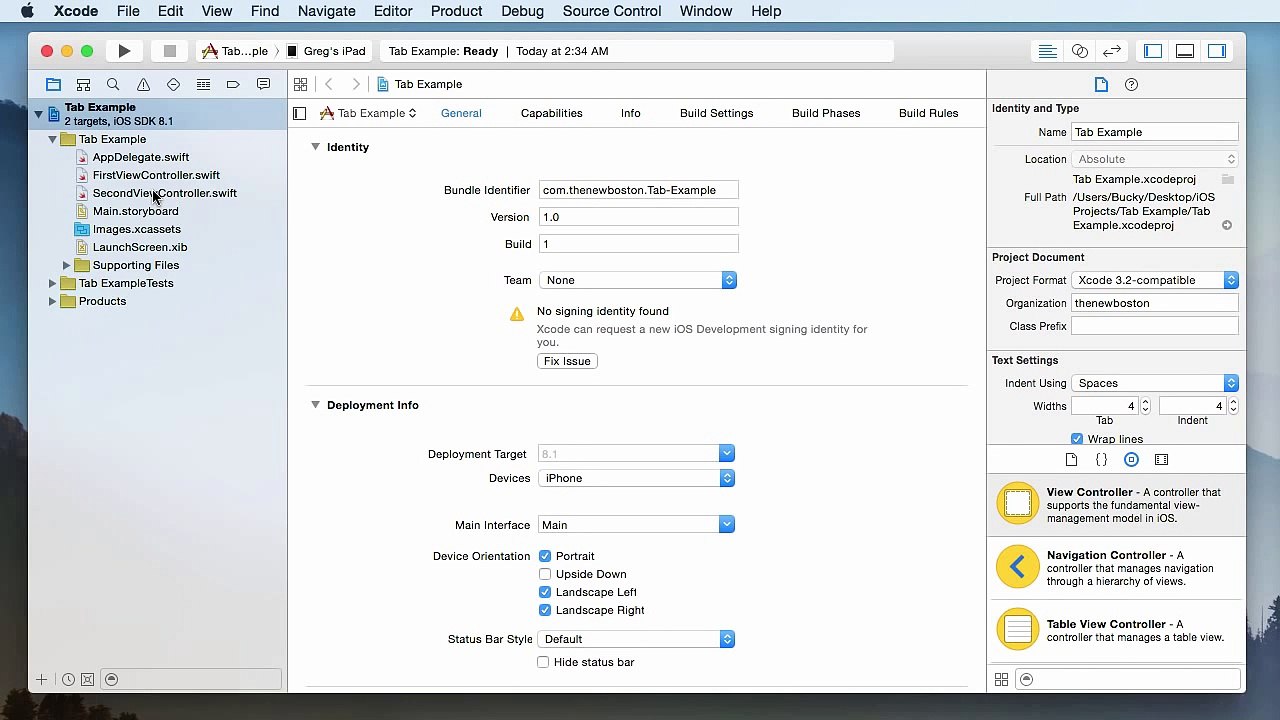This screenshot has width=1280, height=720.
Task: Expand the Tab ExampleTests group
Action: (52, 283)
